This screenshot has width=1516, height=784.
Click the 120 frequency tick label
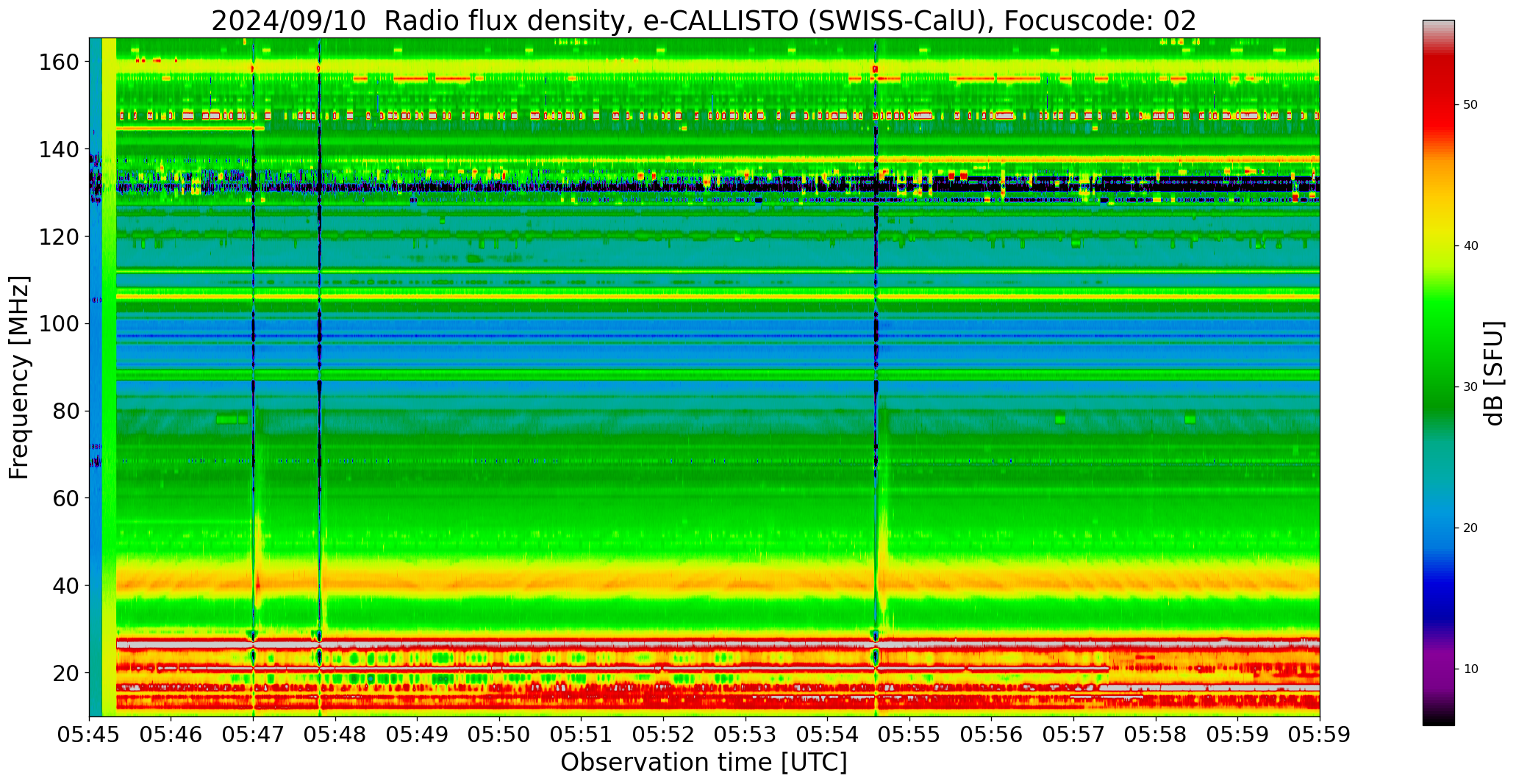(x=59, y=237)
